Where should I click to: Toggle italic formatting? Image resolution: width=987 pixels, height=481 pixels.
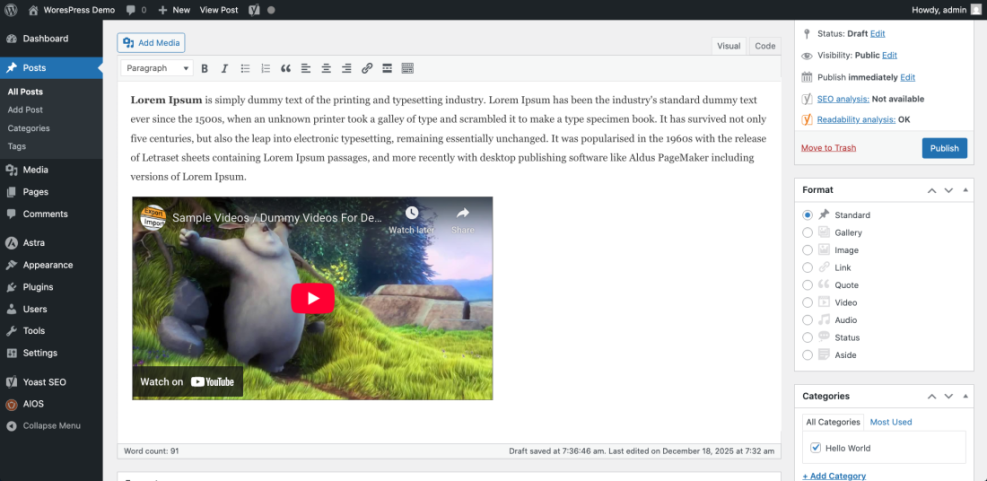pos(224,69)
